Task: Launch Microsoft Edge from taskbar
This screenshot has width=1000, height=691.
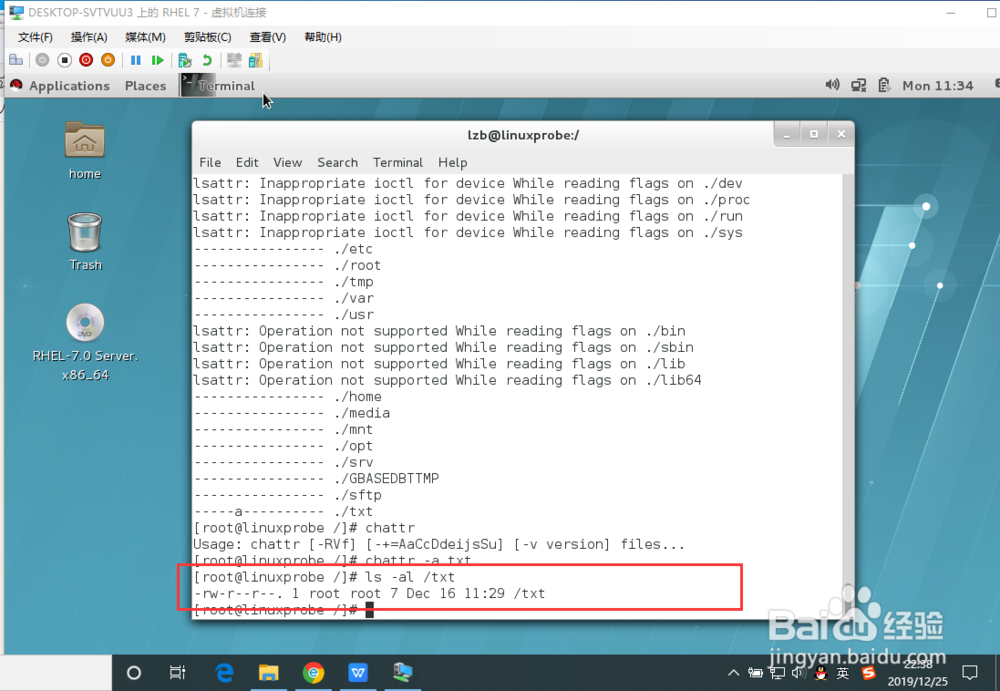Action: tap(224, 672)
